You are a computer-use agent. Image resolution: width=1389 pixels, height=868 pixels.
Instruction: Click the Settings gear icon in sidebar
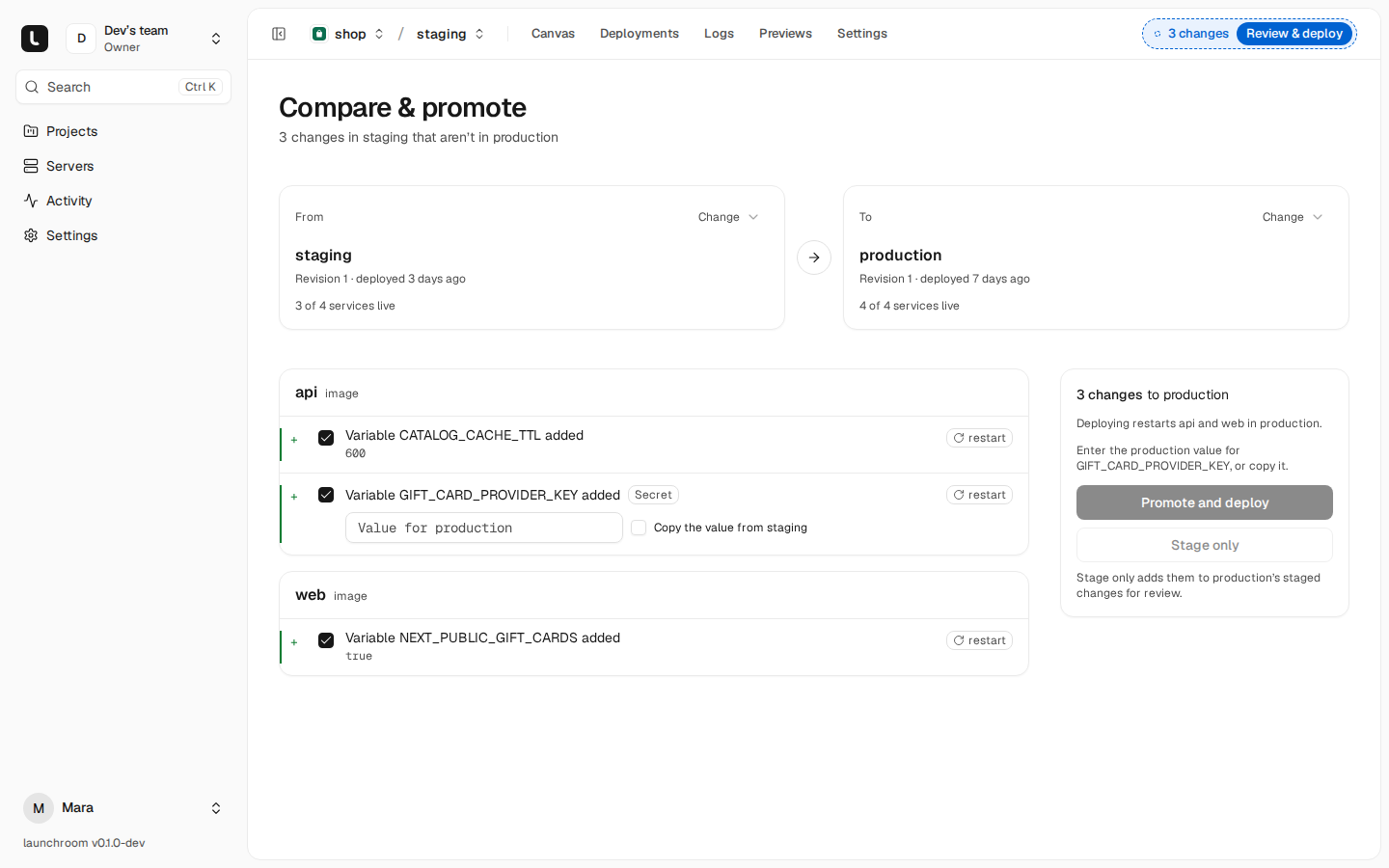pos(31,235)
